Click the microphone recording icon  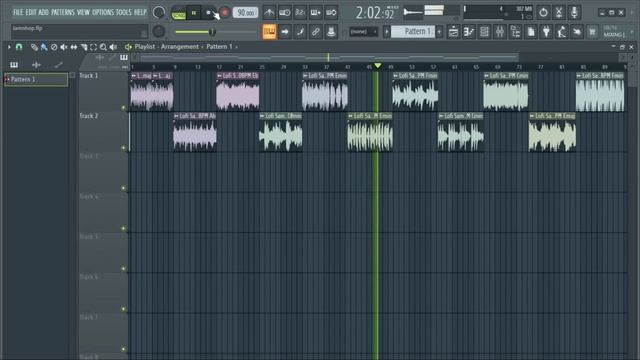574,13
